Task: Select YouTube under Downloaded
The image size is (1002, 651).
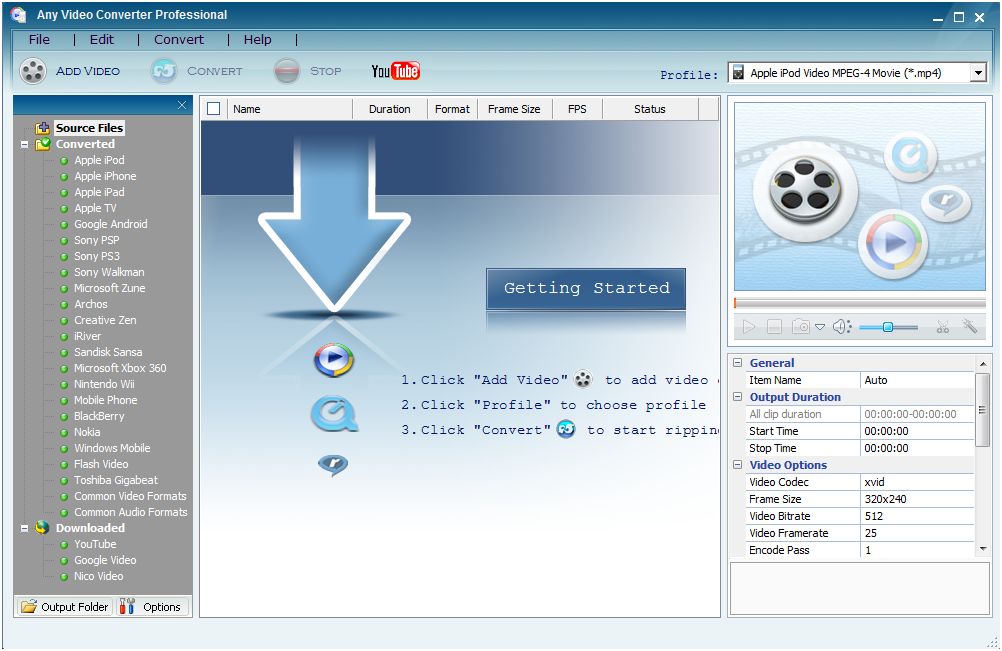Action: tap(95, 544)
